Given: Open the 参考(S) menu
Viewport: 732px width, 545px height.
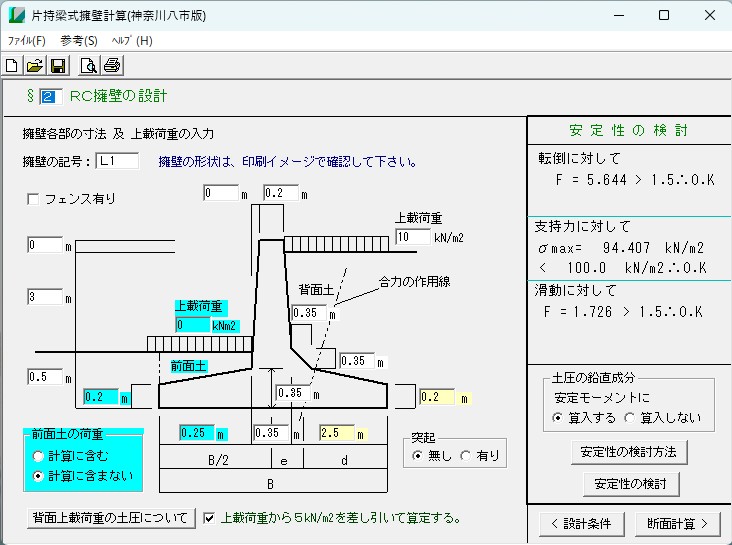Looking at the screenshot, I should pyautogui.click(x=79, y=41).
